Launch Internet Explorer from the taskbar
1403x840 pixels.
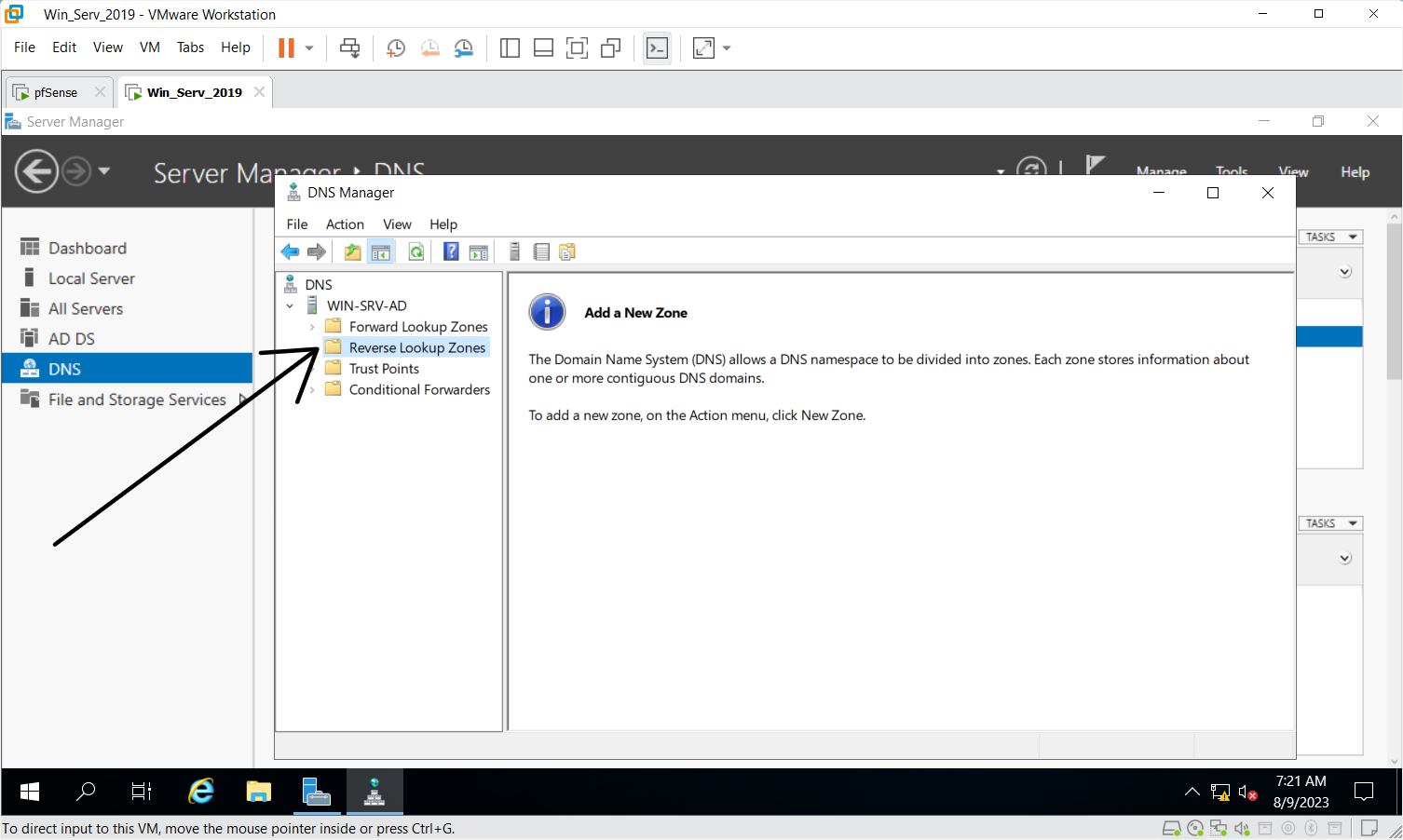pyautogui.click(x=201, y=792)
